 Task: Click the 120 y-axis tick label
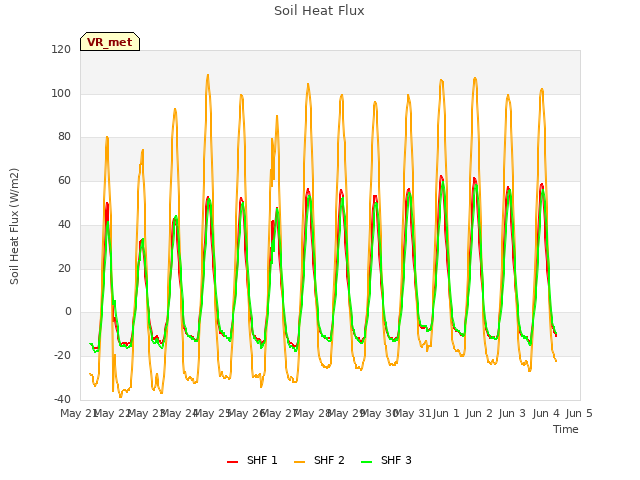[x=61, y=49]
